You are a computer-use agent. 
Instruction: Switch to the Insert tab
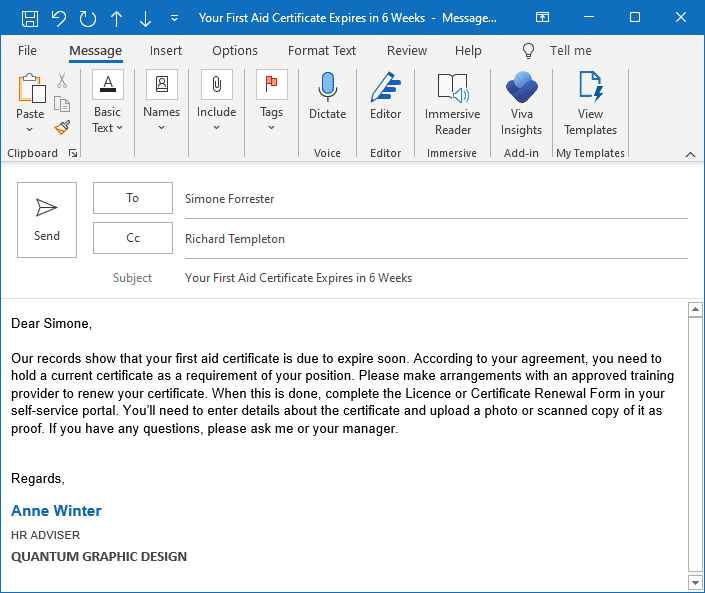(166, 51)
